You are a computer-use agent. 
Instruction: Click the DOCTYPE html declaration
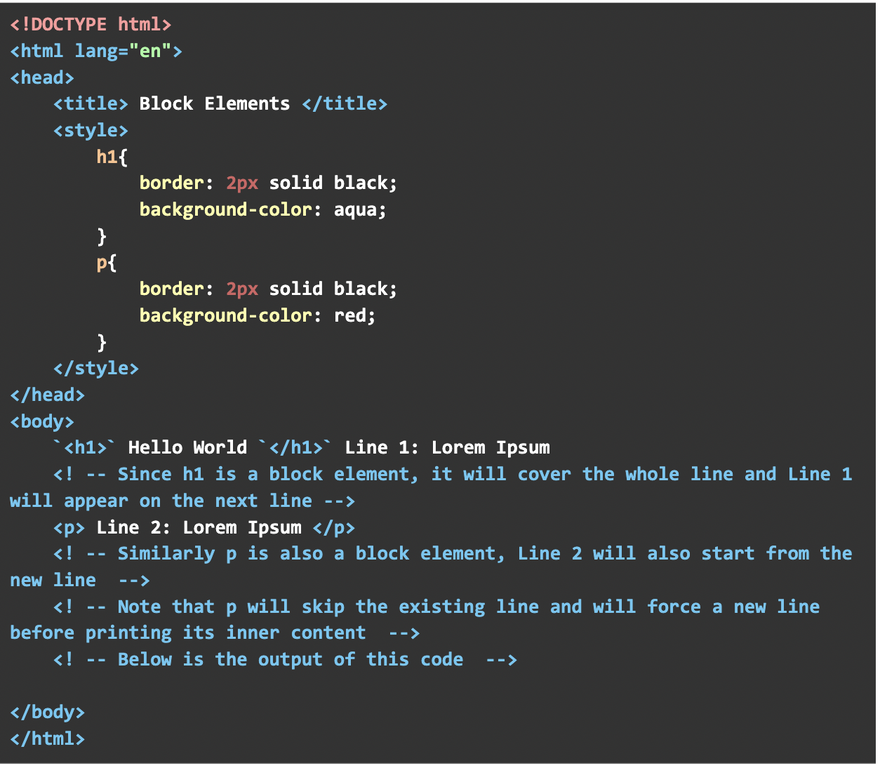(x=90, y=24)
